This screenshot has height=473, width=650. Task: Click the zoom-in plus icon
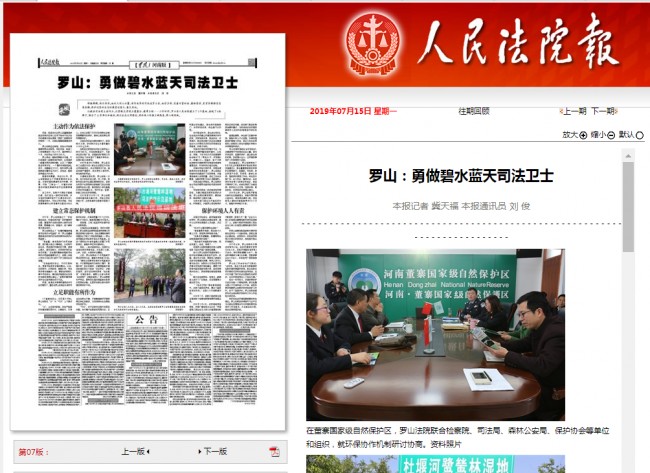coord(583,135)
